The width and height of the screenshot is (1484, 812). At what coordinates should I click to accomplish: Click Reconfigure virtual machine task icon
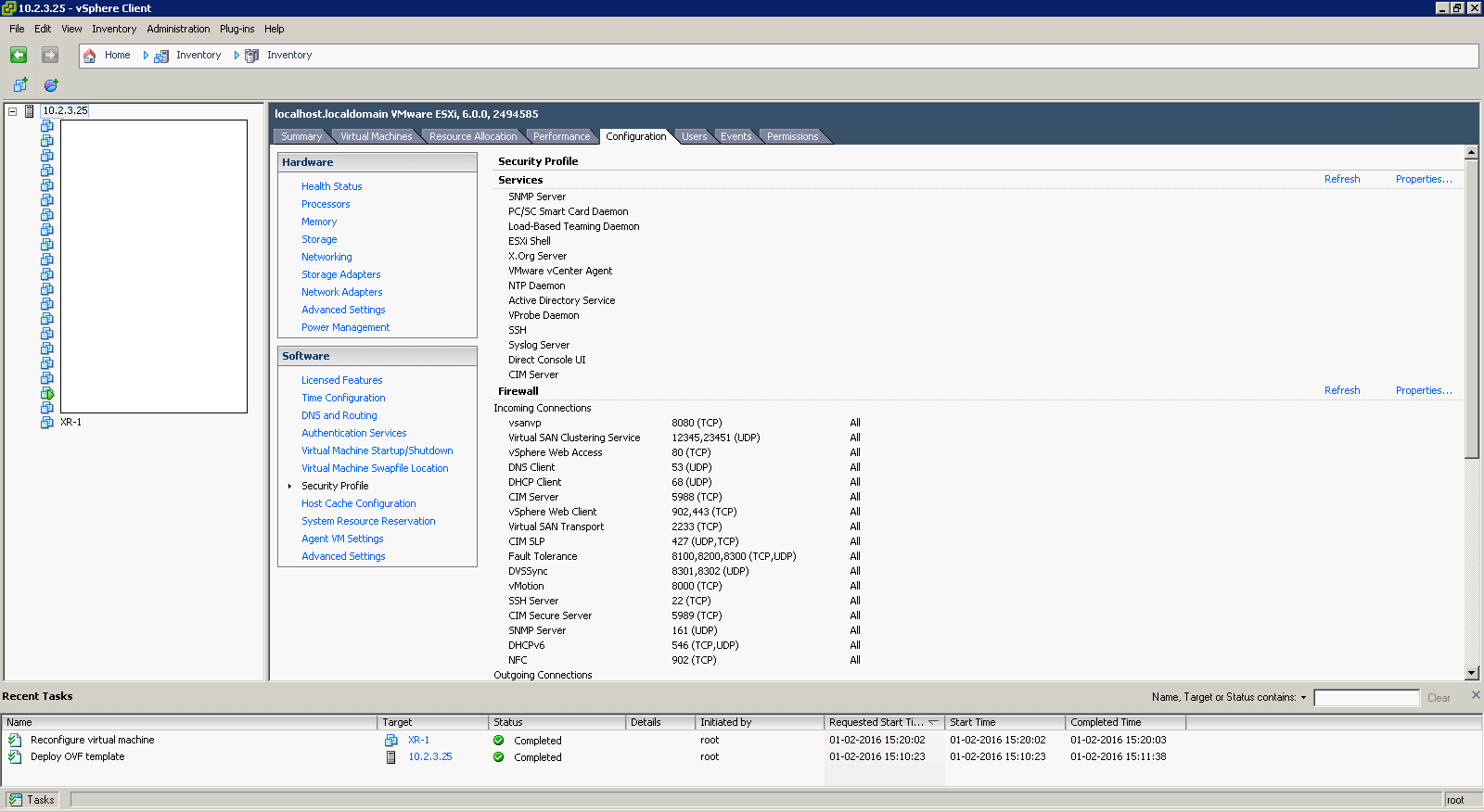pyautogui.click(x=15, y=741)
